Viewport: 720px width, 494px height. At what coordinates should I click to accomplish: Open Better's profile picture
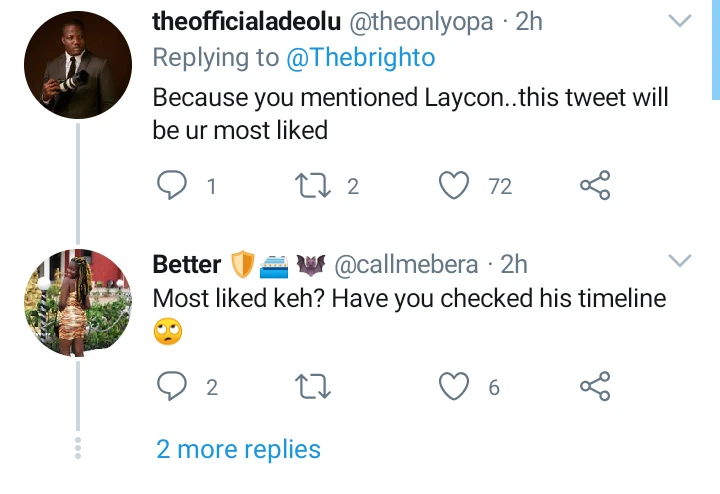[x=78, y=303]
